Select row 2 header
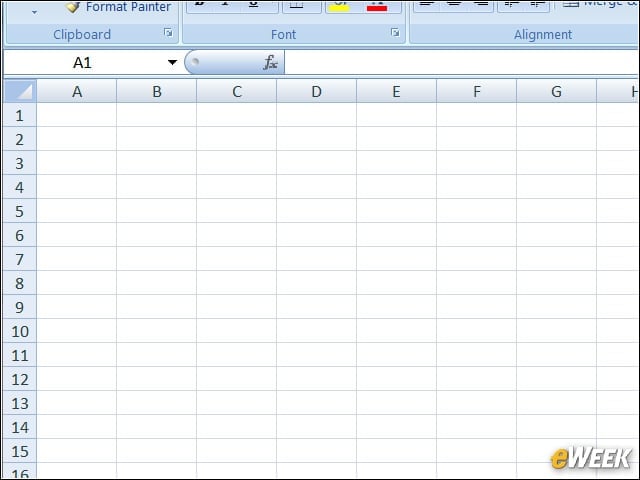The height and width of the screenshot is (480, 640). pyautogui.click(x=20, y=139)
